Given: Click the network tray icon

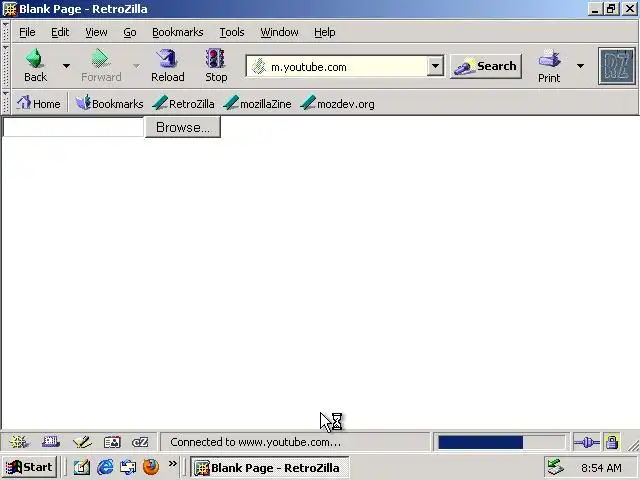Looking at the screenshot, I should point(556,467).
